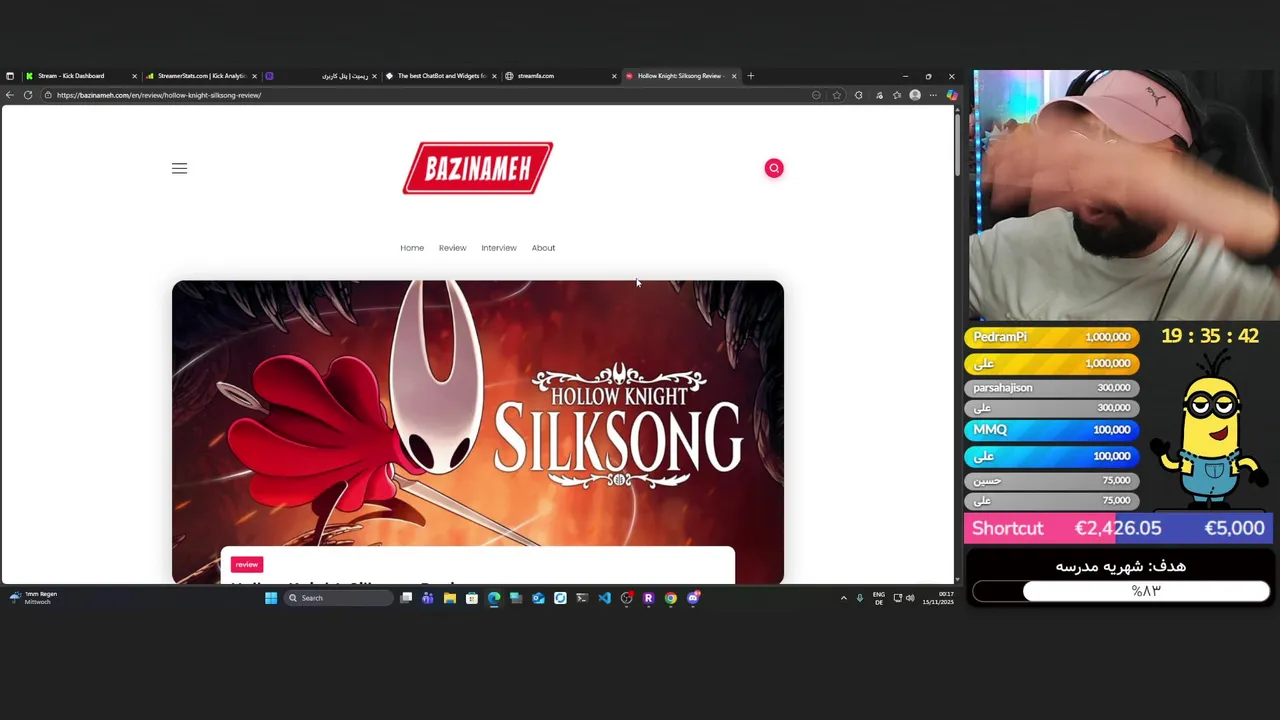Open a new browser tab with plus
The height and width of the screenshot is (720, 1280).
pos(751,76)
